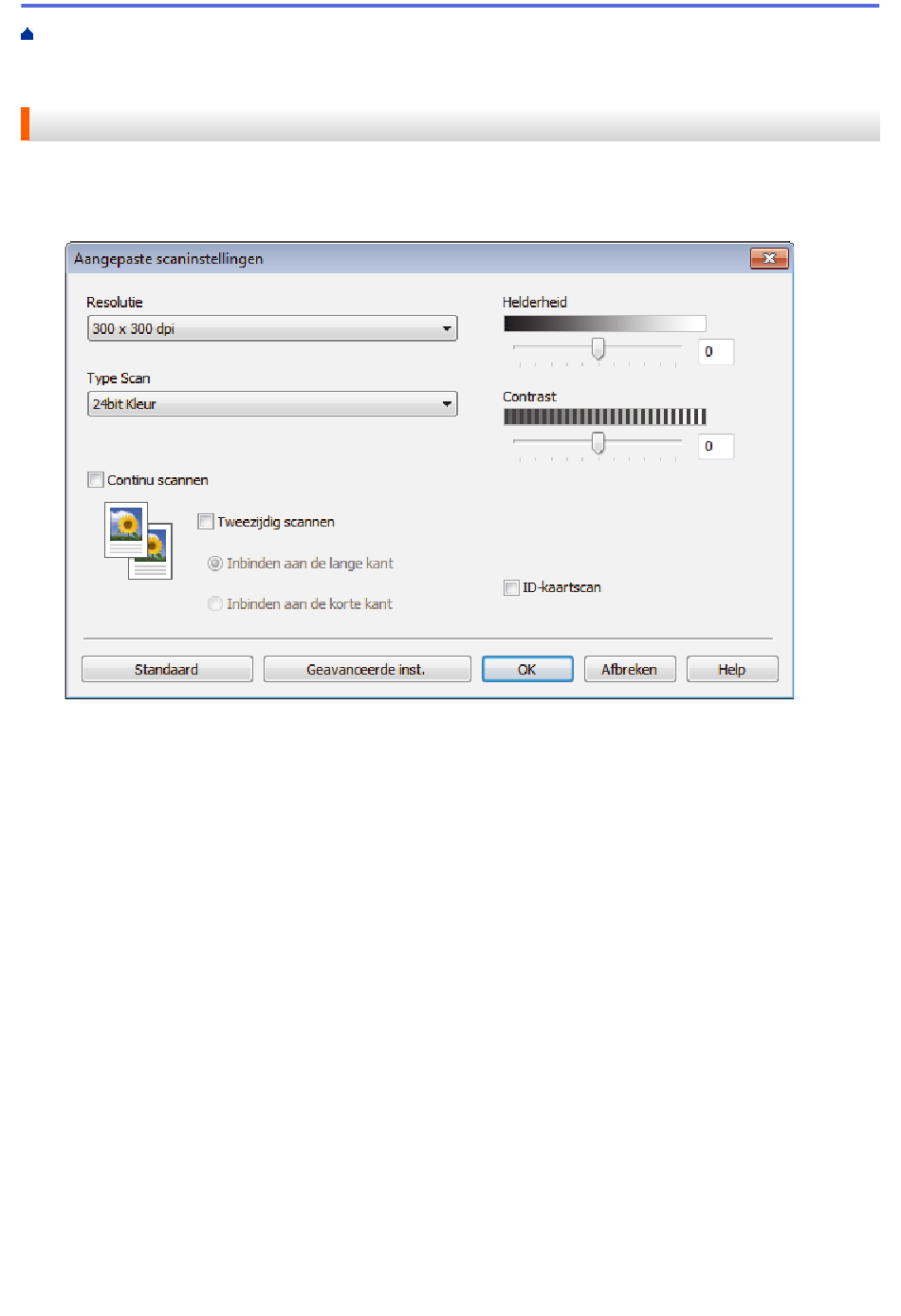Select Inbinden aan de korte kant
The image size is (901, 1316).
click(215, 603)
